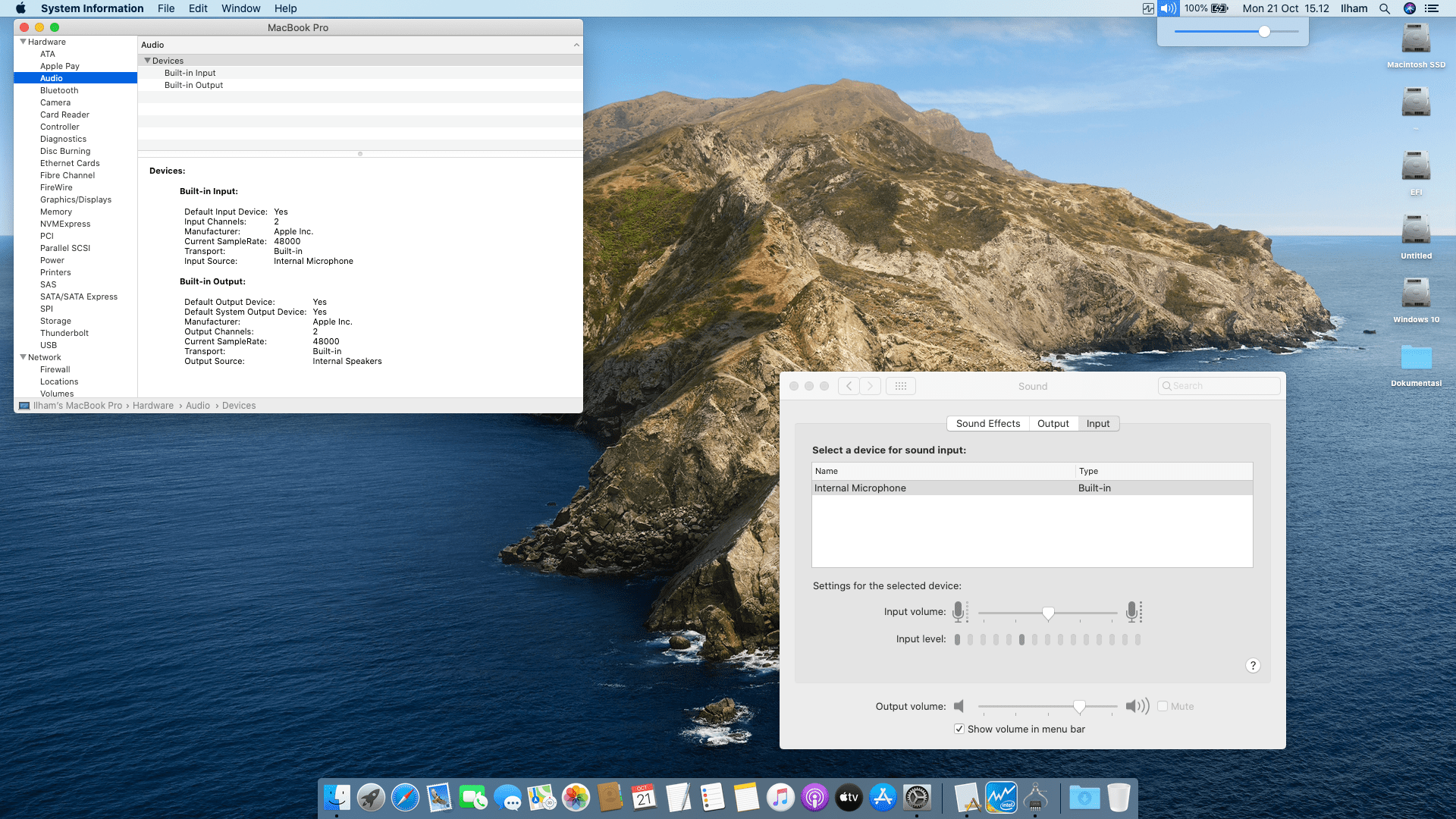Screen dimensions: 1456x819
Task: Open System Preferences from the Dock
Action: (x=917, y=797)
